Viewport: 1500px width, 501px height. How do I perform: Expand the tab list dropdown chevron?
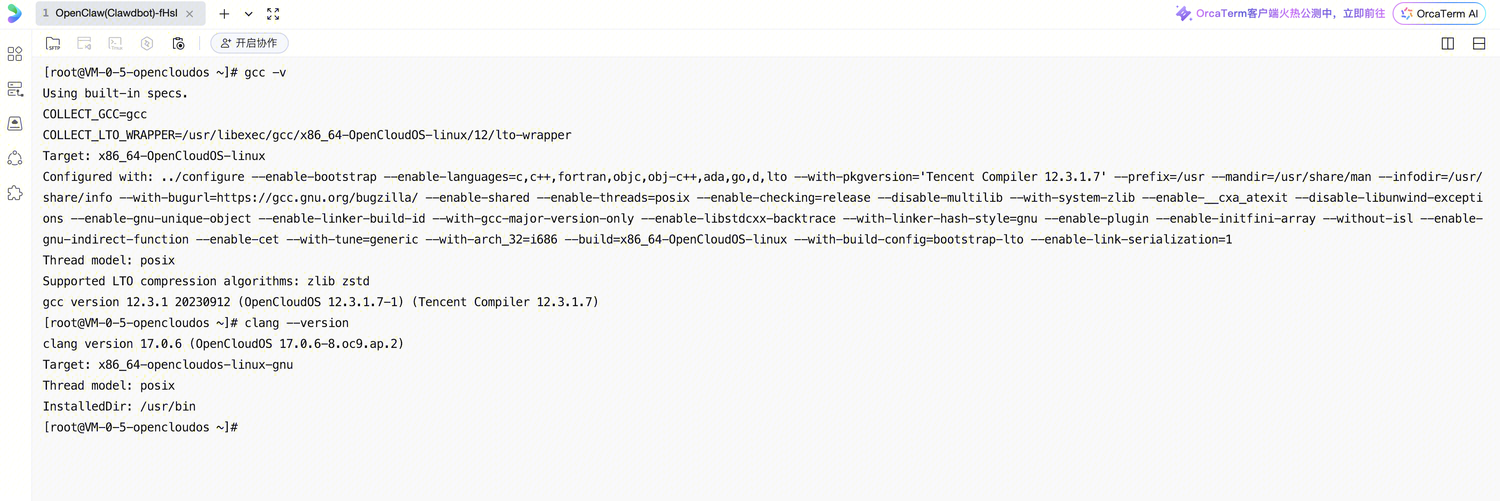coord(249,14)
